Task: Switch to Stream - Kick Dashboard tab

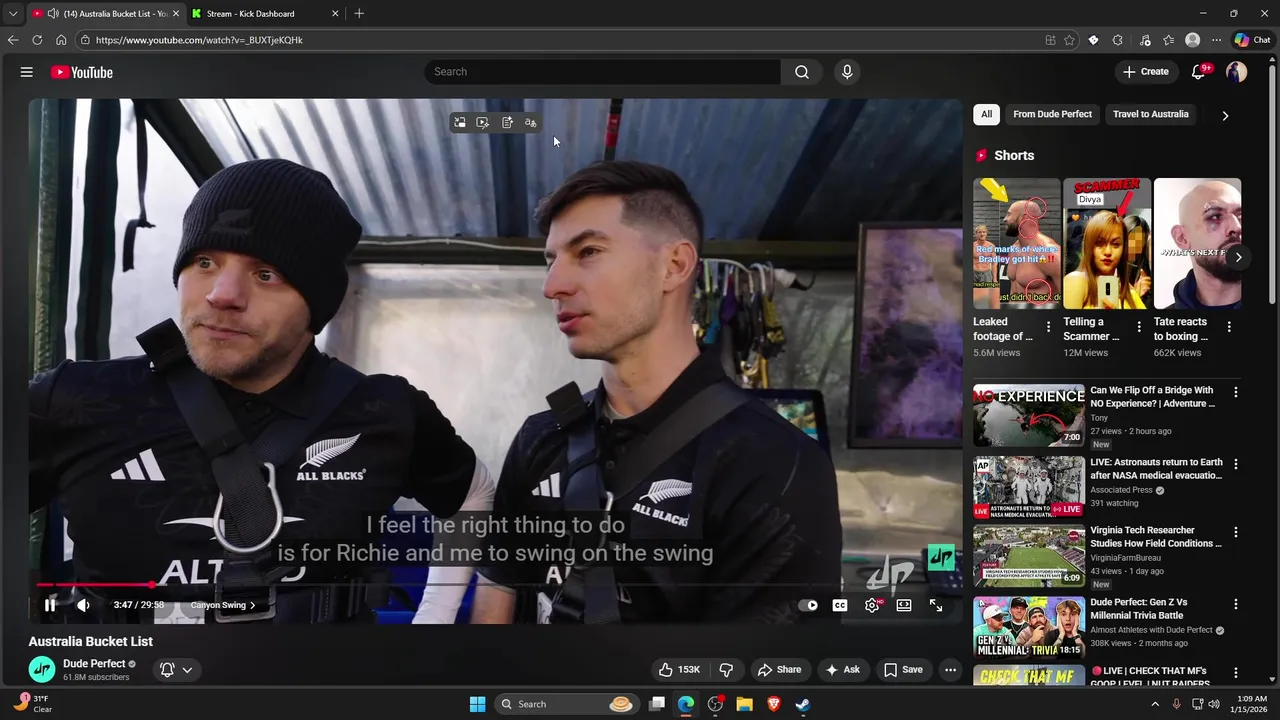Action: pyautogui.click(x=264, y=14)
